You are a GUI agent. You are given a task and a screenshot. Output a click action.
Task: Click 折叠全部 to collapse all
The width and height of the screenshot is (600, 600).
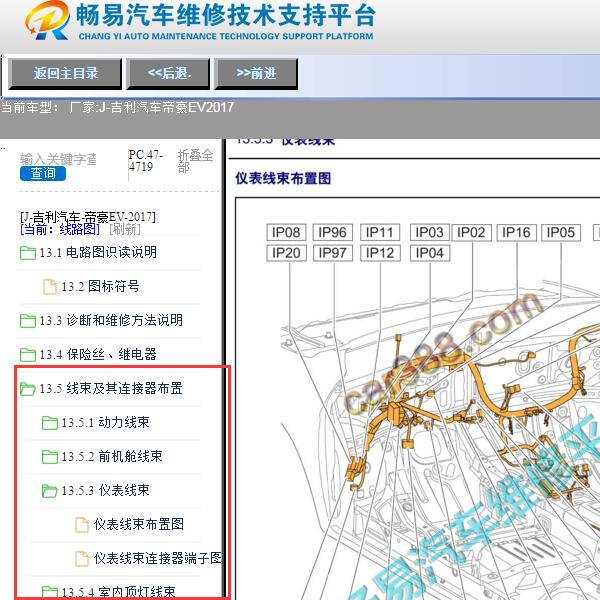(195, 161)
